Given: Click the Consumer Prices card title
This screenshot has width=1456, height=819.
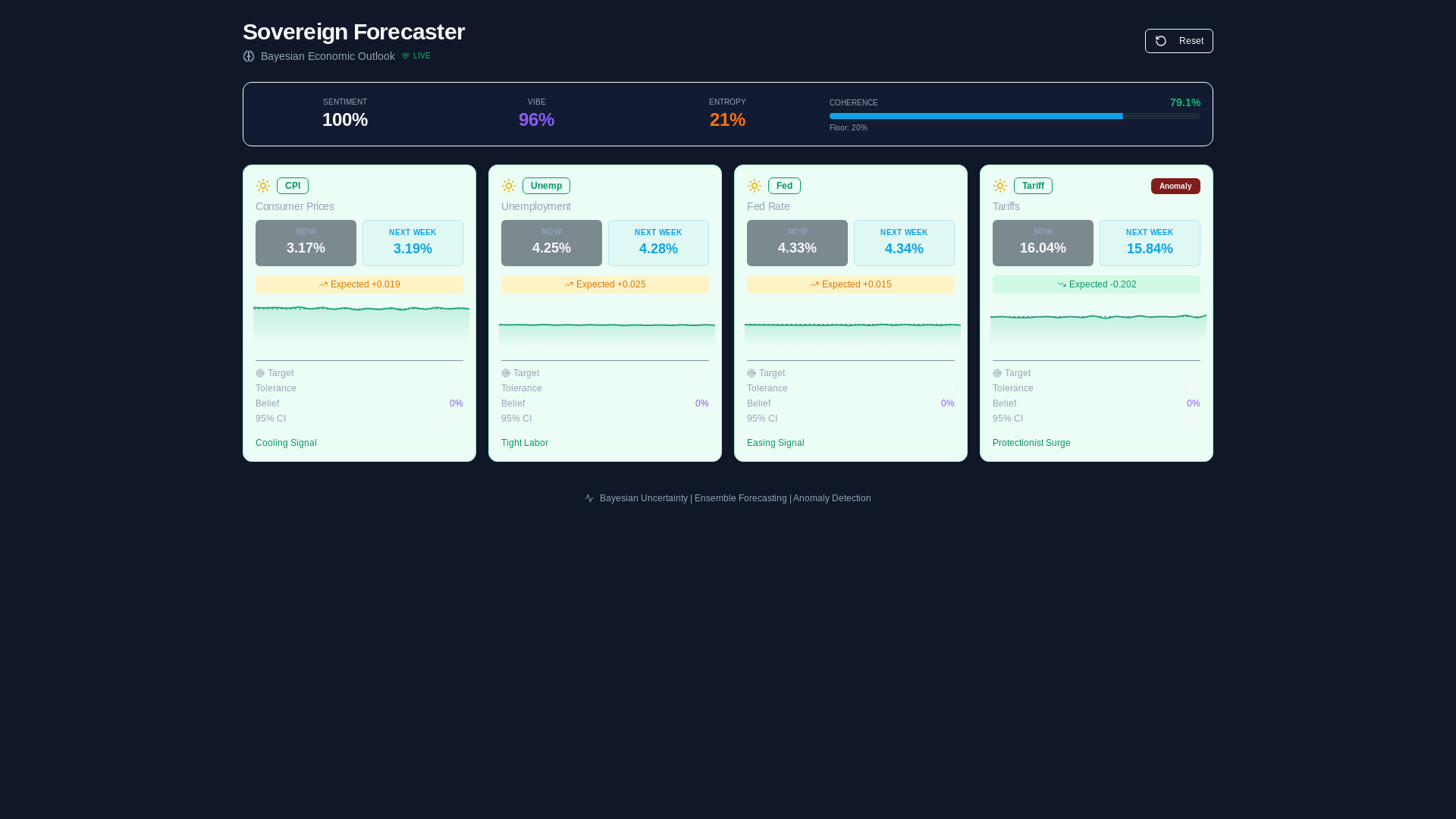Looking at the screenshot, I should pos(295,206).
